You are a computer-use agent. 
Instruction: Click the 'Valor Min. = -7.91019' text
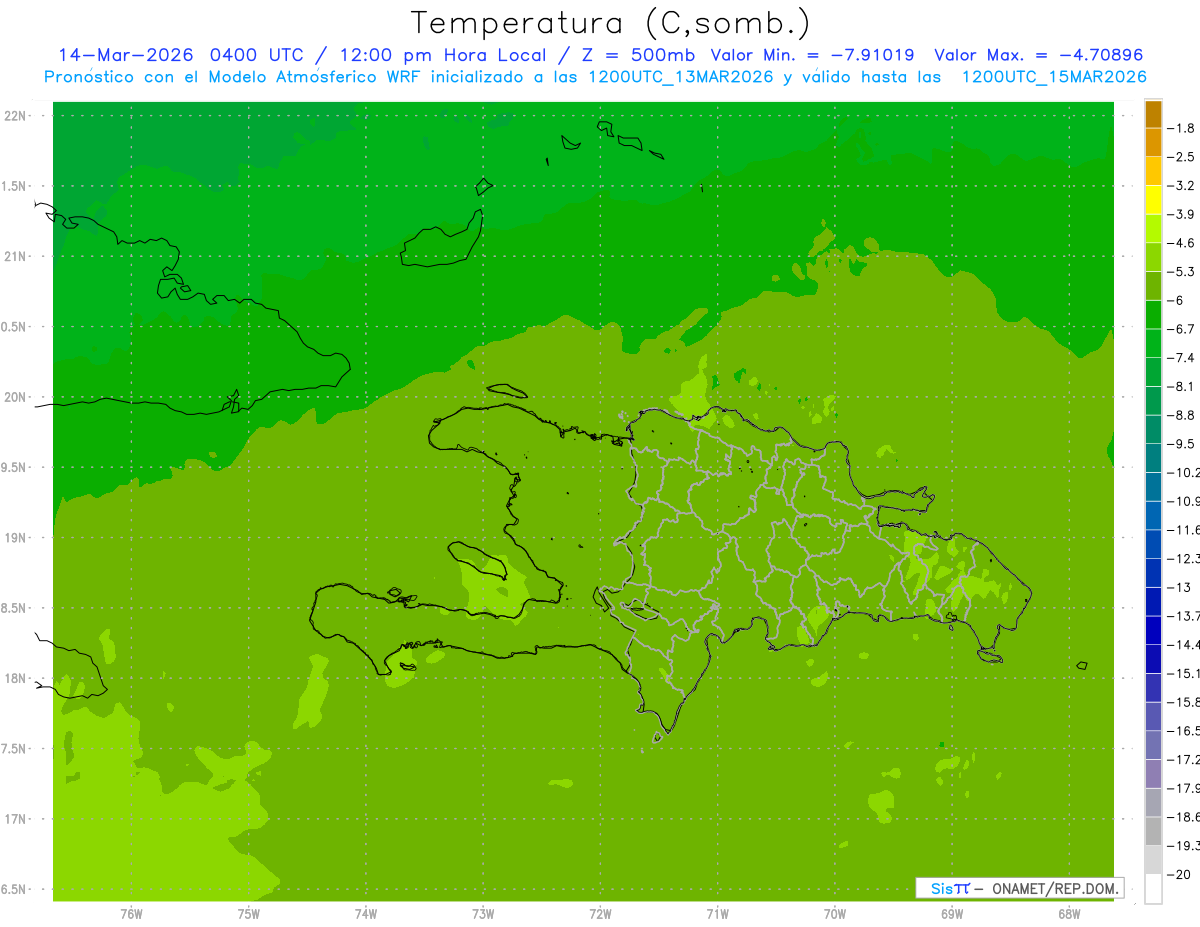[x=812, y=55]
